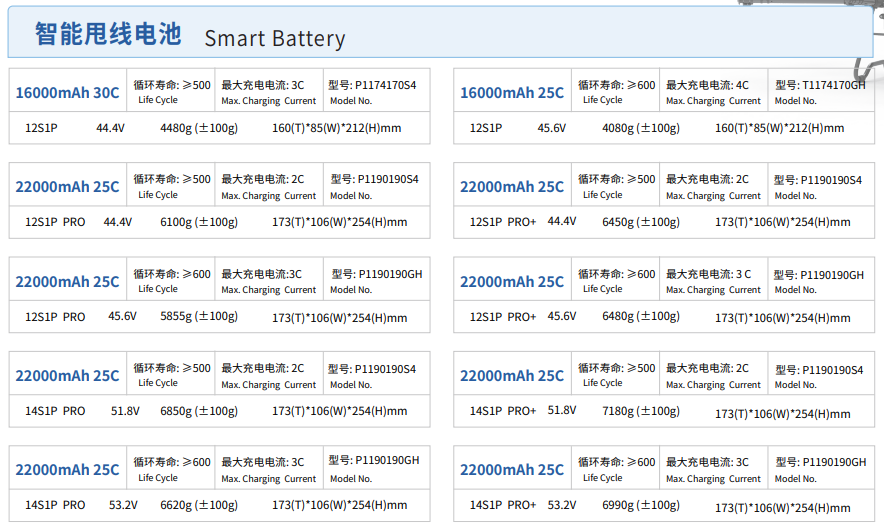This screenshot has width=884, height=530.
Task: Click 51.8V in the 6850g row
Action: [125, 411]
